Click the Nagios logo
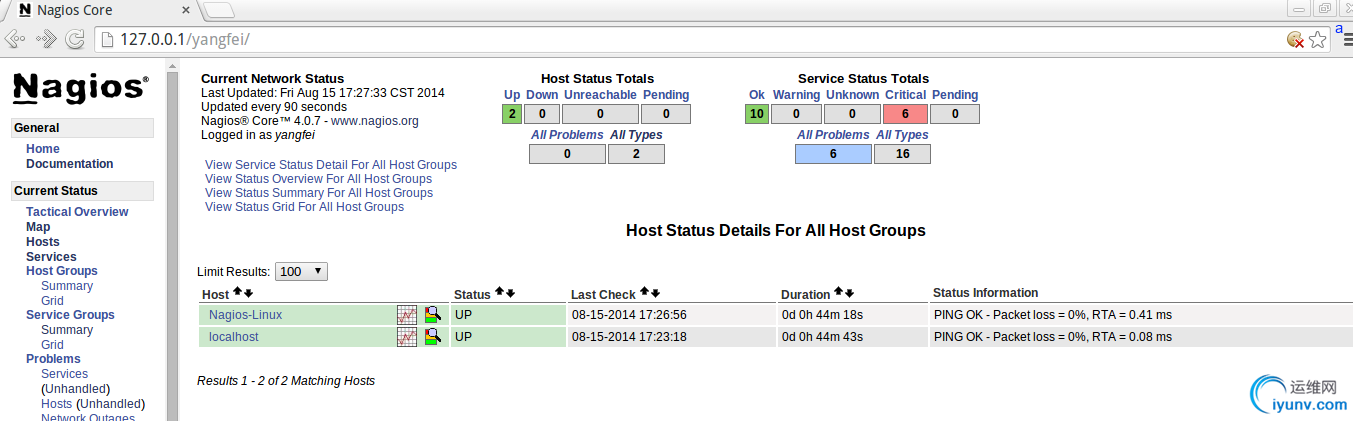The width and height of the screenshot is (1353, 421). coord(81,88)
